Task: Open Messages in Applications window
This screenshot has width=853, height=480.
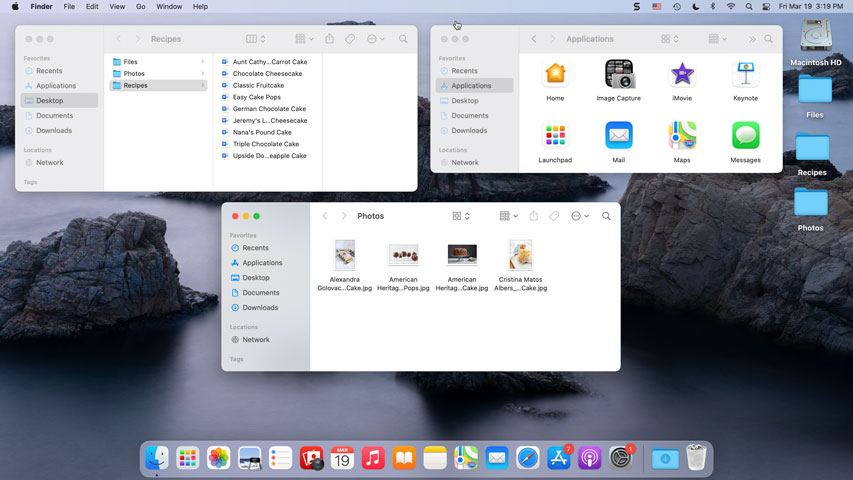Action: (x=745, y=136)
